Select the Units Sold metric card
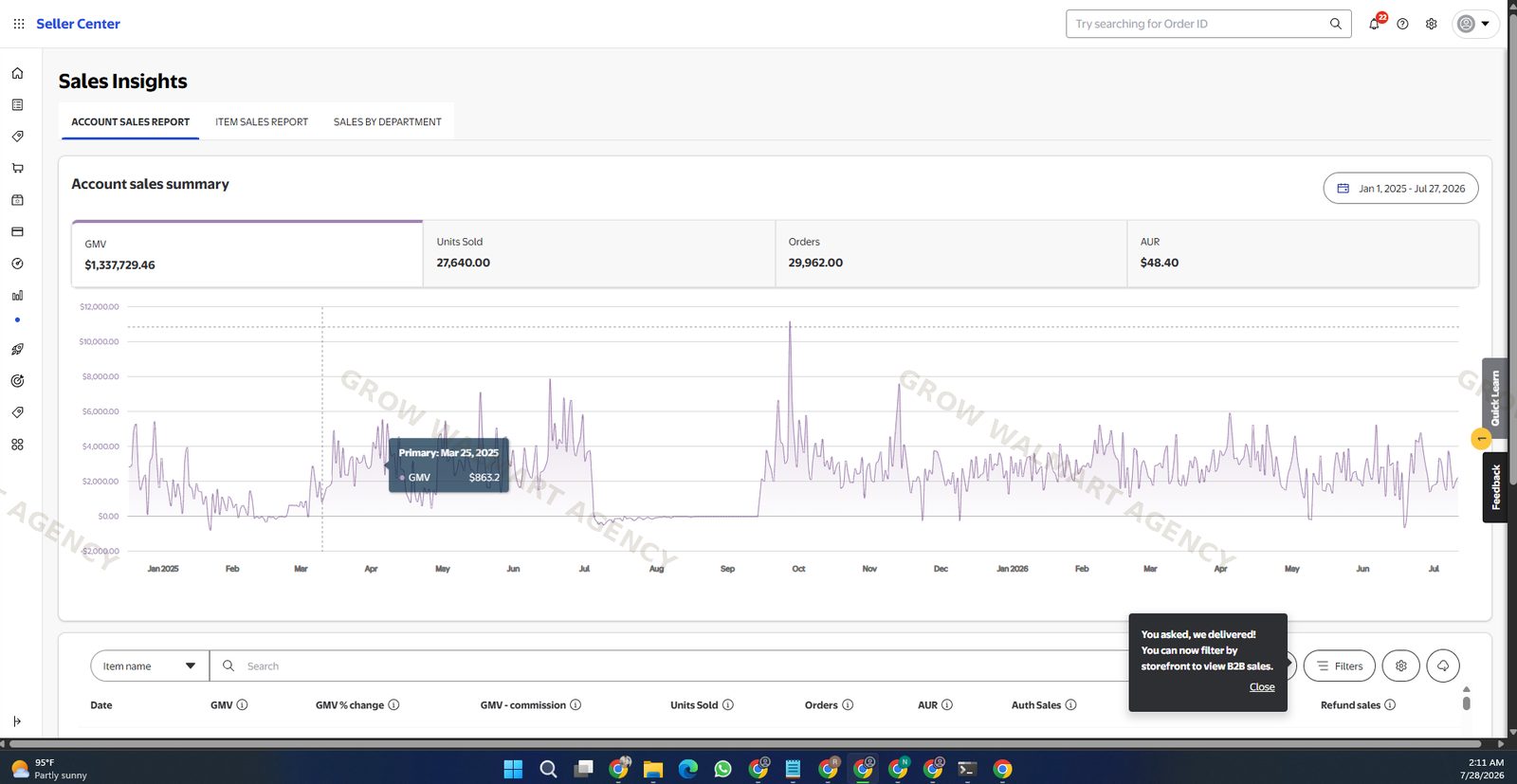 [599, 254]
